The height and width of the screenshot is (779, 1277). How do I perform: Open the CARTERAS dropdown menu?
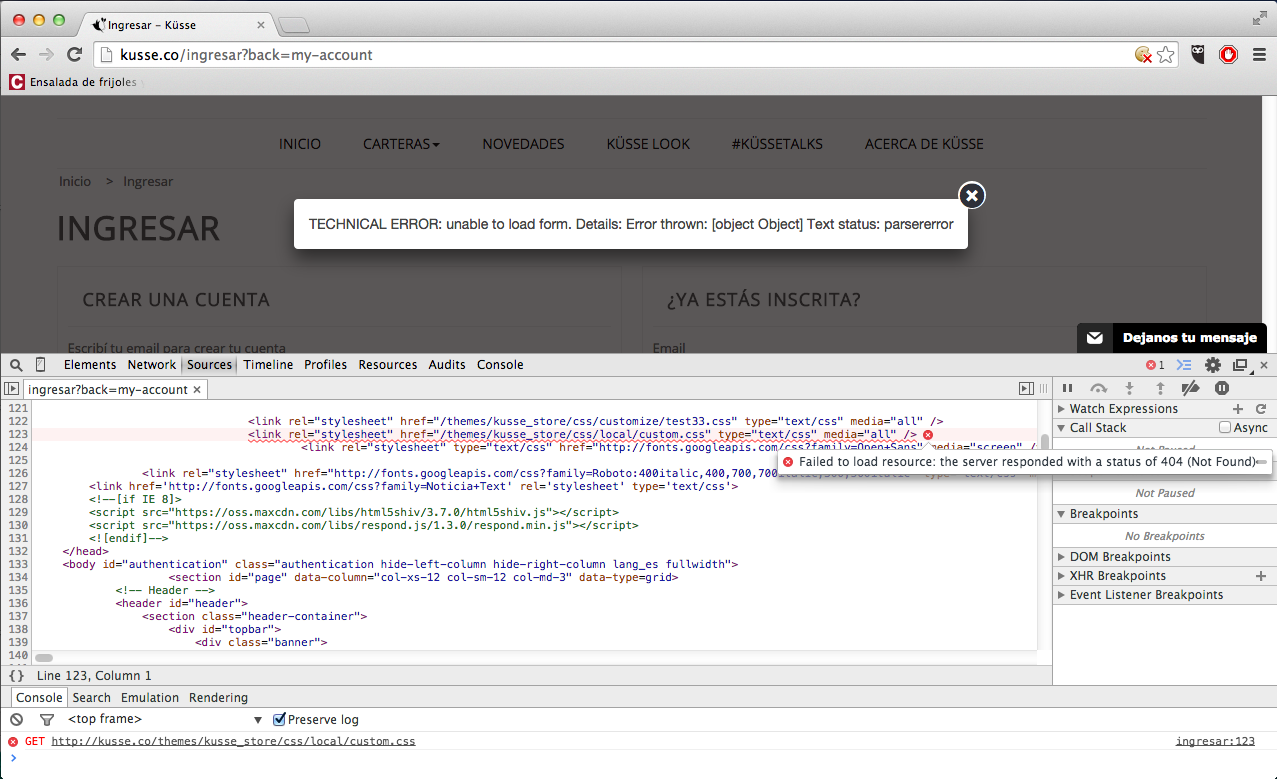401,144
